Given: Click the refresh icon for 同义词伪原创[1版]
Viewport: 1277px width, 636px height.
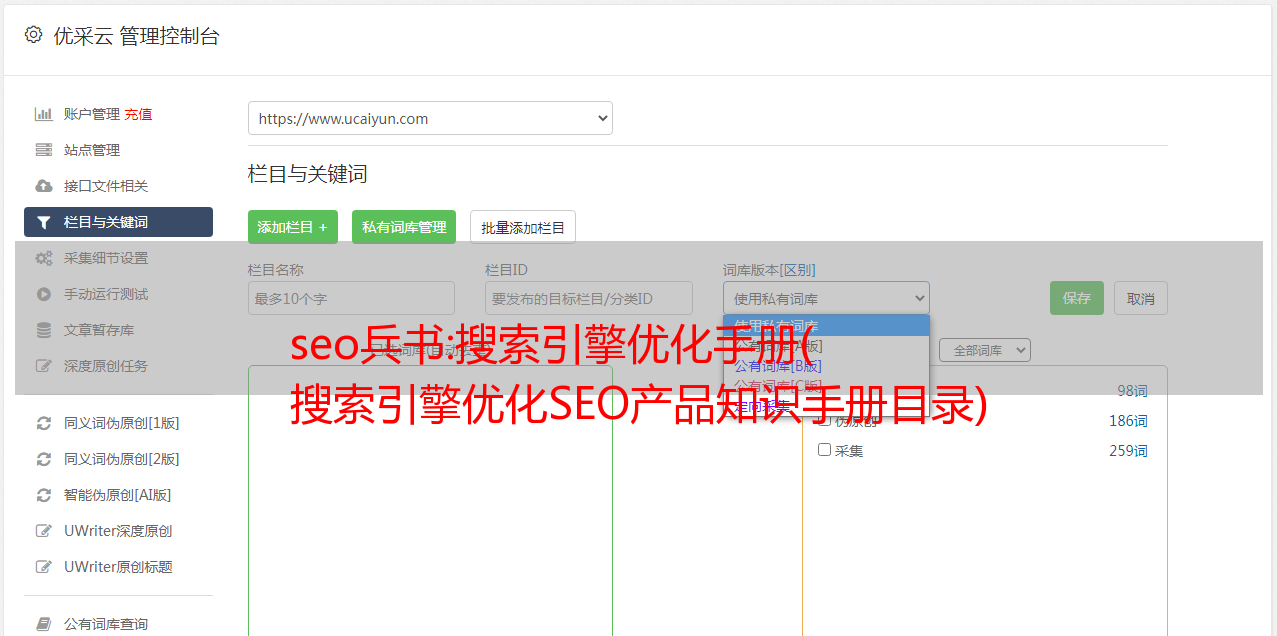Looking at the screenshot, I should point(43,423).
